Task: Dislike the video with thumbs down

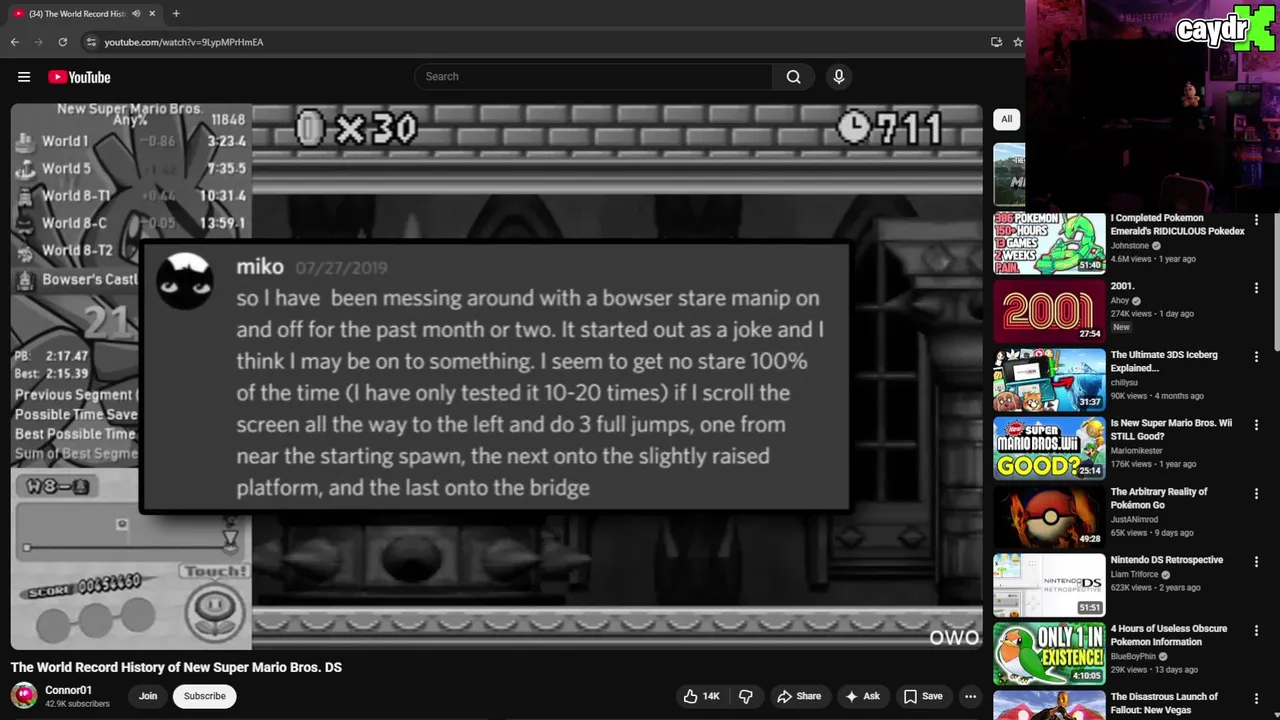Action: pos(745,696)
